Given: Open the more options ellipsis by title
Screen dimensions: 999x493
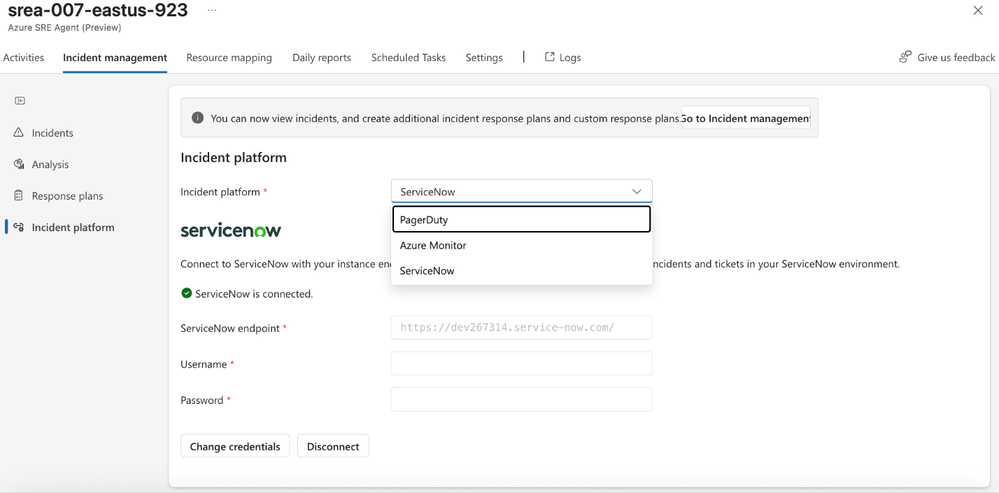Looking at the screenshot, I should click(212, 10).
